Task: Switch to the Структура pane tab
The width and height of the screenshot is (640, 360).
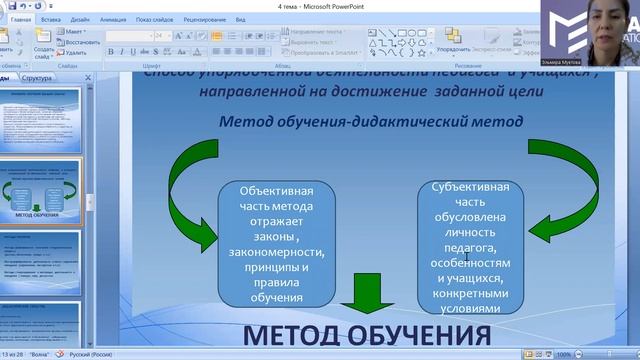Action: (x=37, y=78)
